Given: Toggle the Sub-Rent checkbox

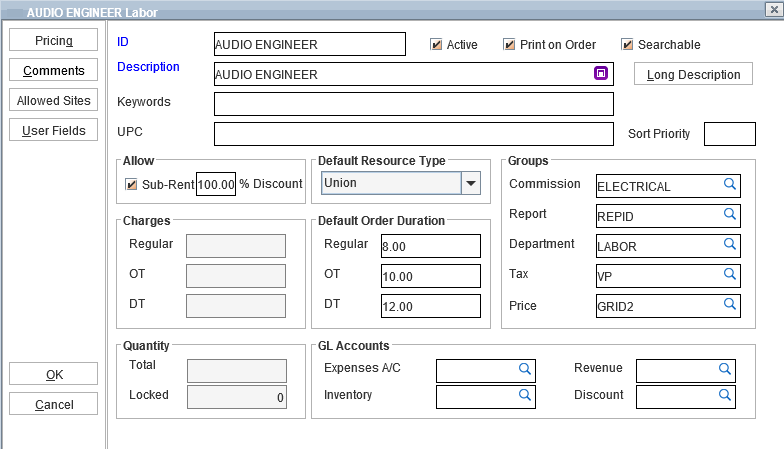Looking at the screenshot, I should point(131,185).
